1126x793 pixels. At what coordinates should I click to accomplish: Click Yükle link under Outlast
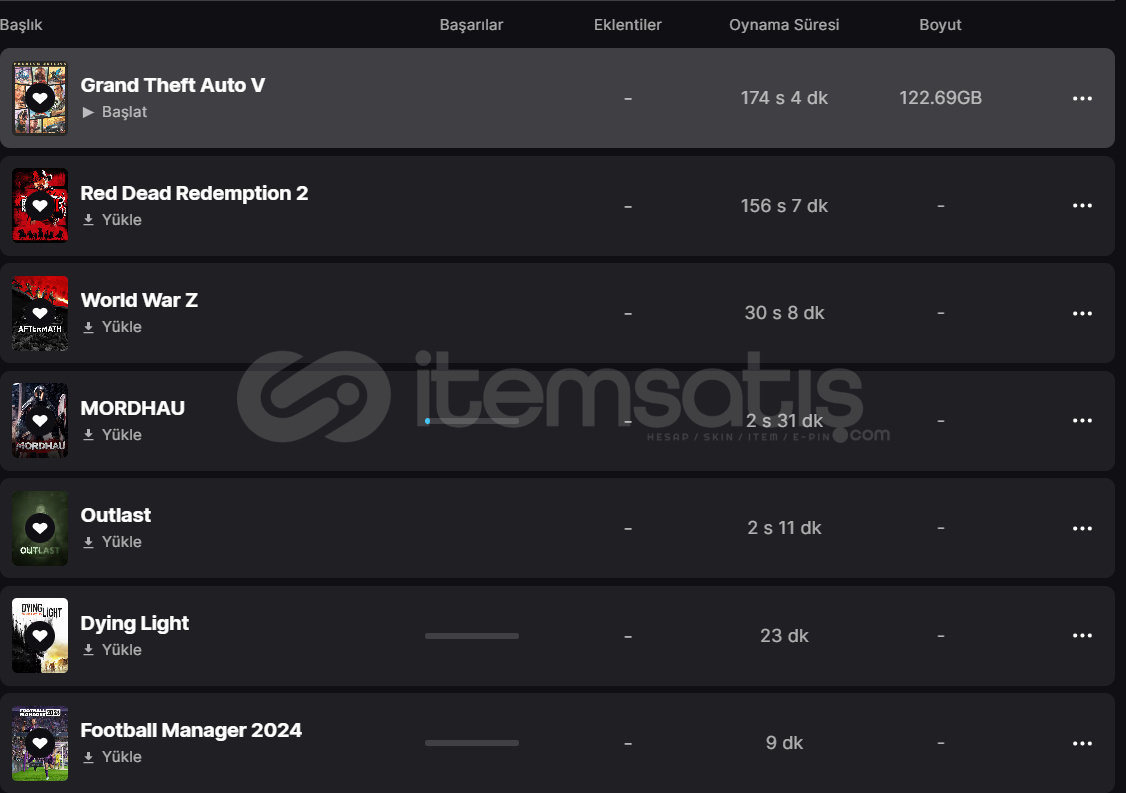tap(121, 542)
